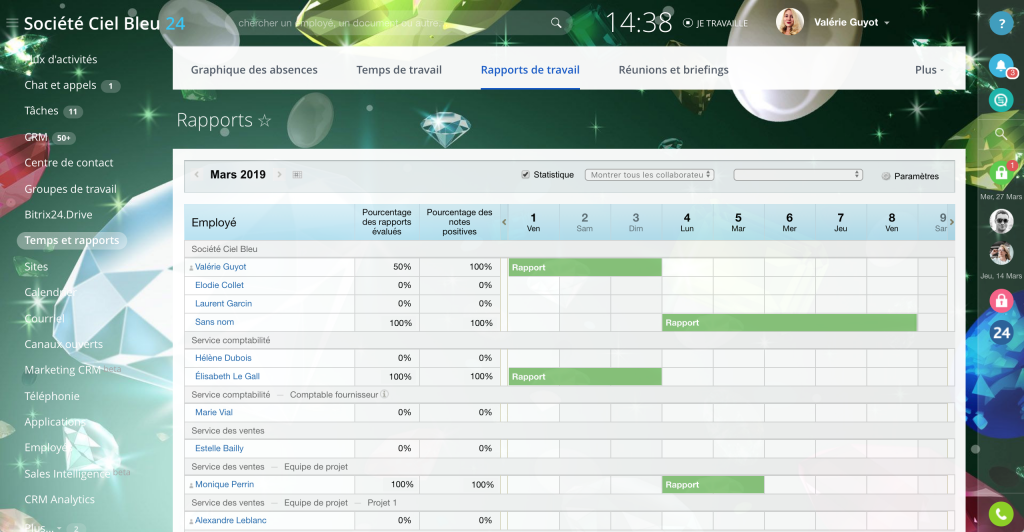The image size is (1024, 532).
Task: Click the green phone call button
Action: click(x=1001, y=514)
